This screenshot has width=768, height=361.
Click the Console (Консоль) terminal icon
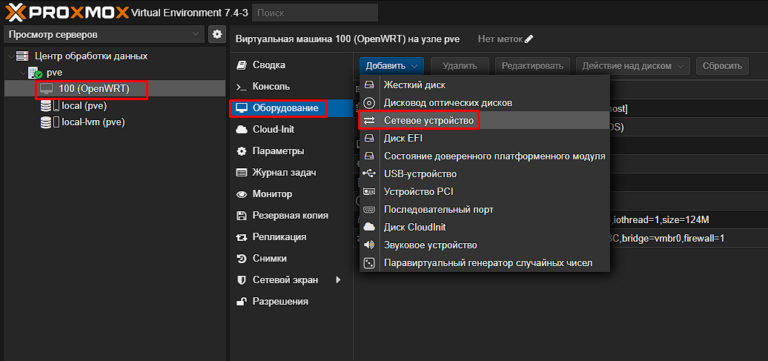(x=241, y=87)
